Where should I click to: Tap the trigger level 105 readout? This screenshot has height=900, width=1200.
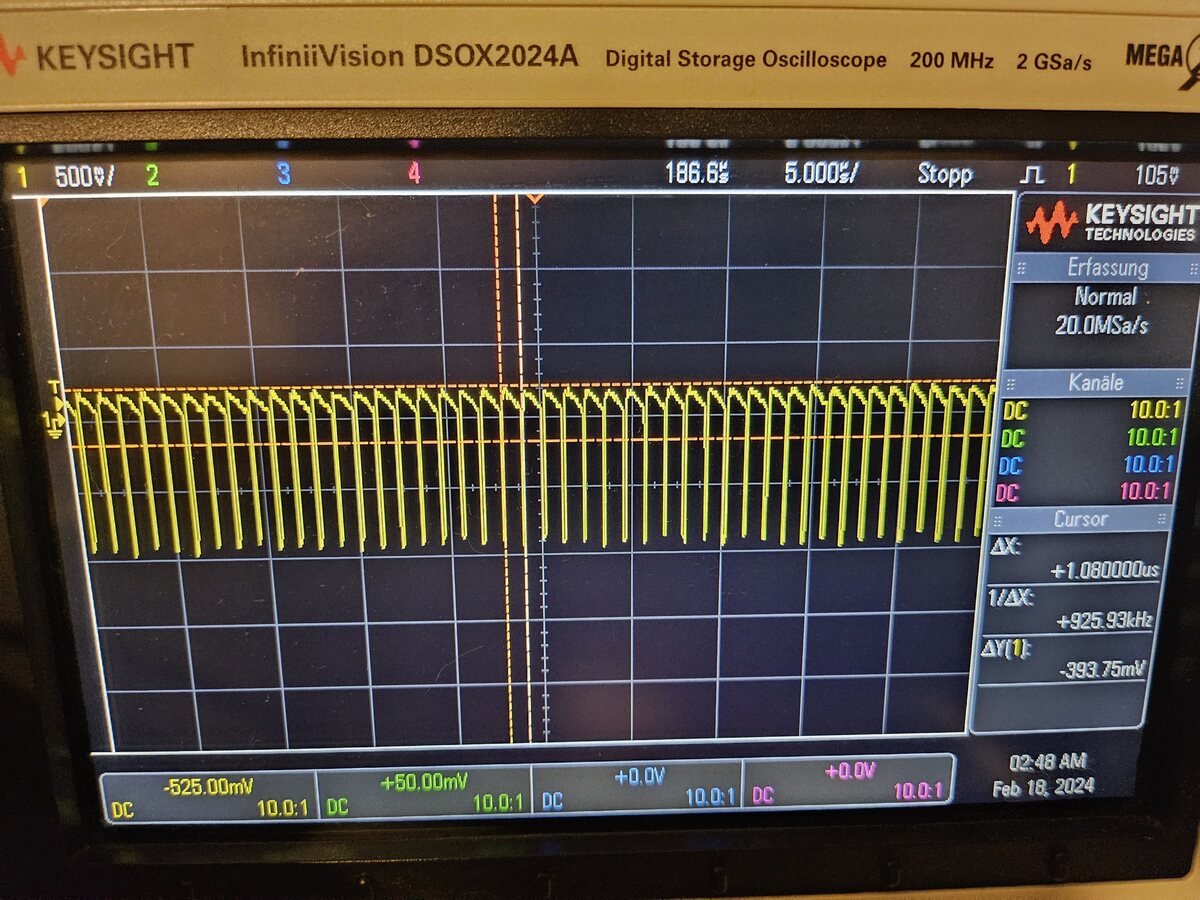[x=1157, y=176]
